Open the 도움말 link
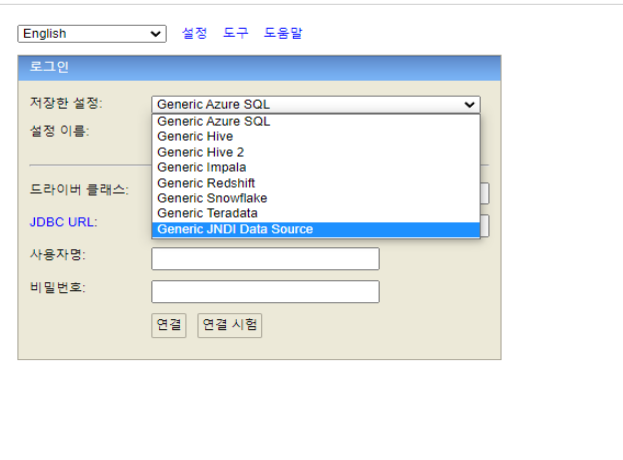Viewport: 623px width, 460px height. [x=283, y=33]
